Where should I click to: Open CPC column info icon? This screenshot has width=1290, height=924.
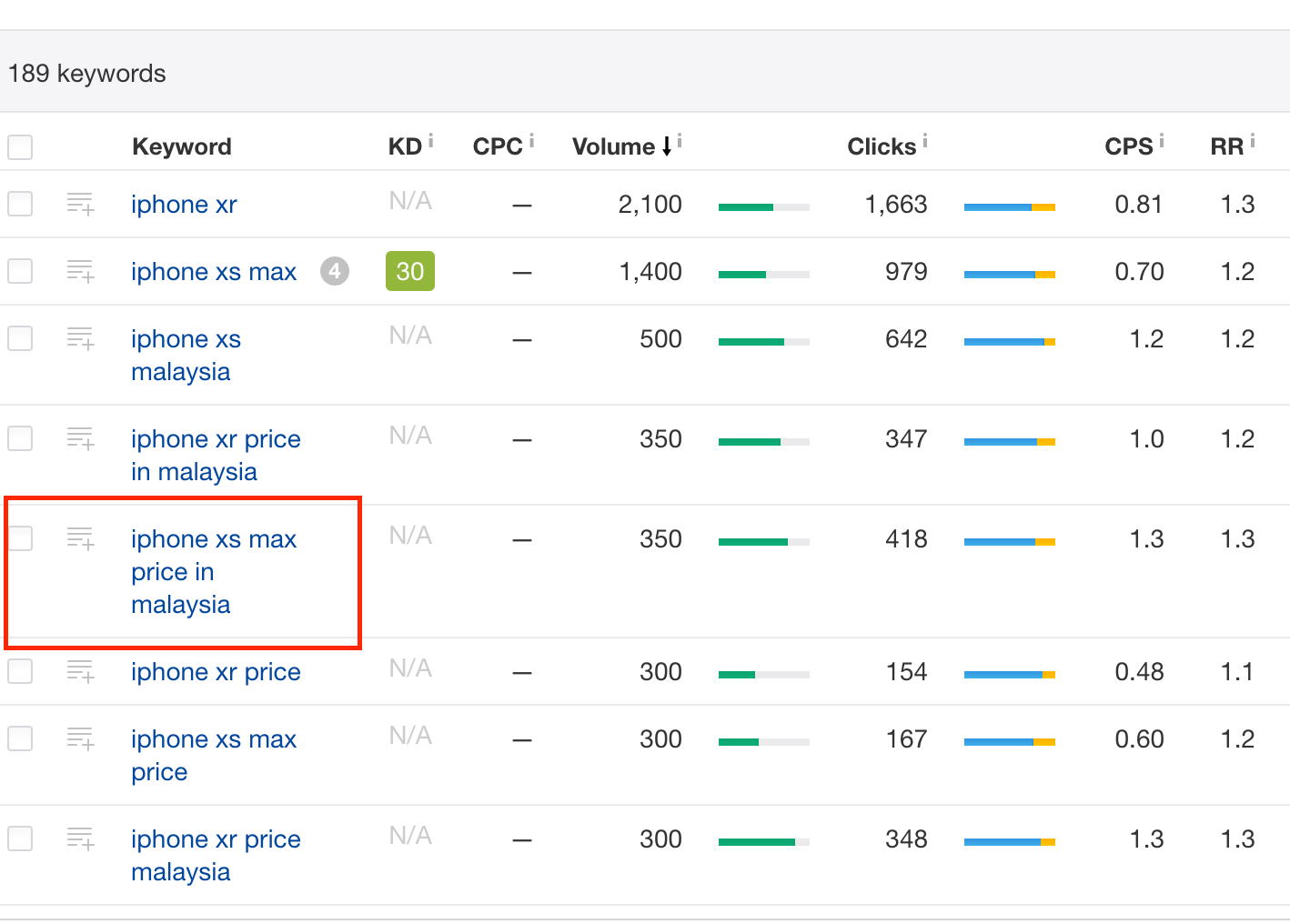(x=532, y=140)
